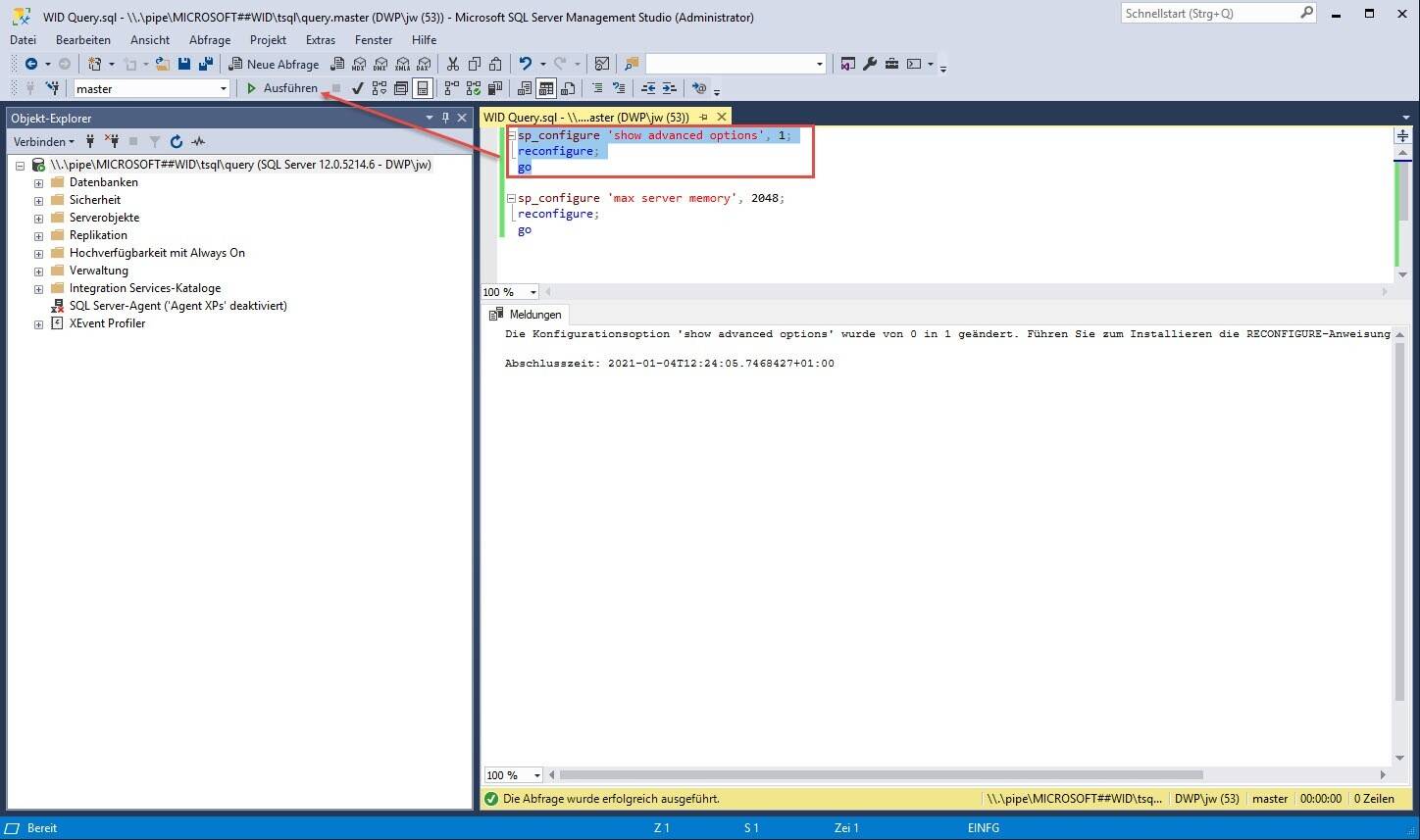
Task: Open the Abfrage menu
Action: [x=210, y=40]
